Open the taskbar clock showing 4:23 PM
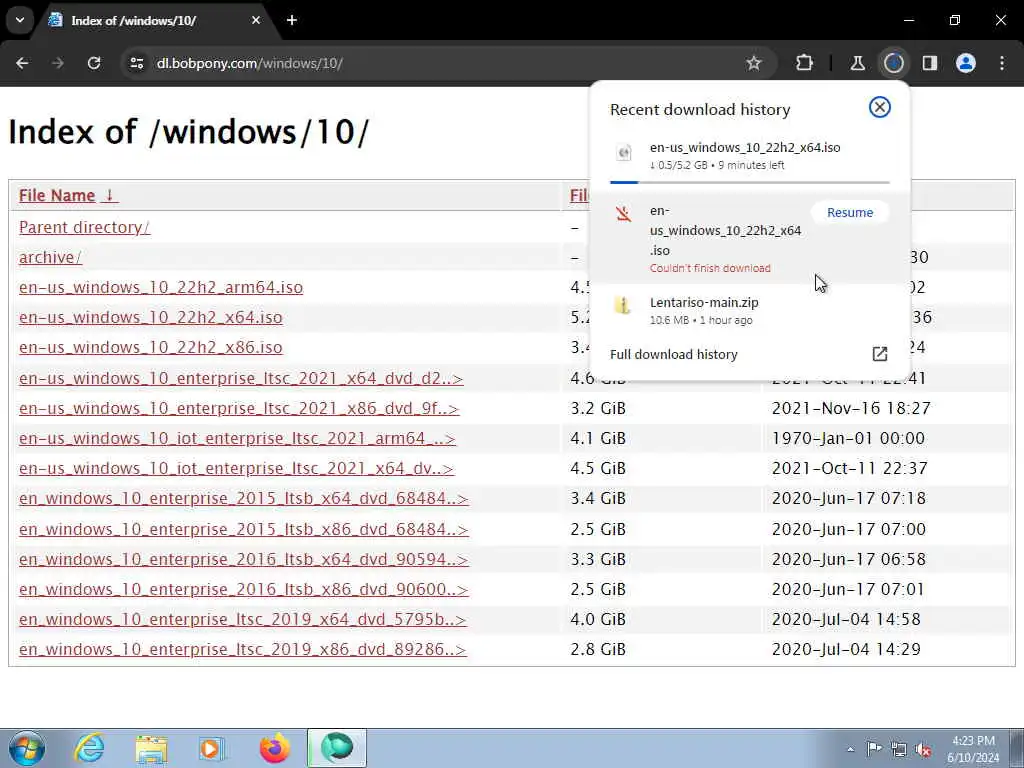Screen dimensions: 1024x768 [972, 749]
